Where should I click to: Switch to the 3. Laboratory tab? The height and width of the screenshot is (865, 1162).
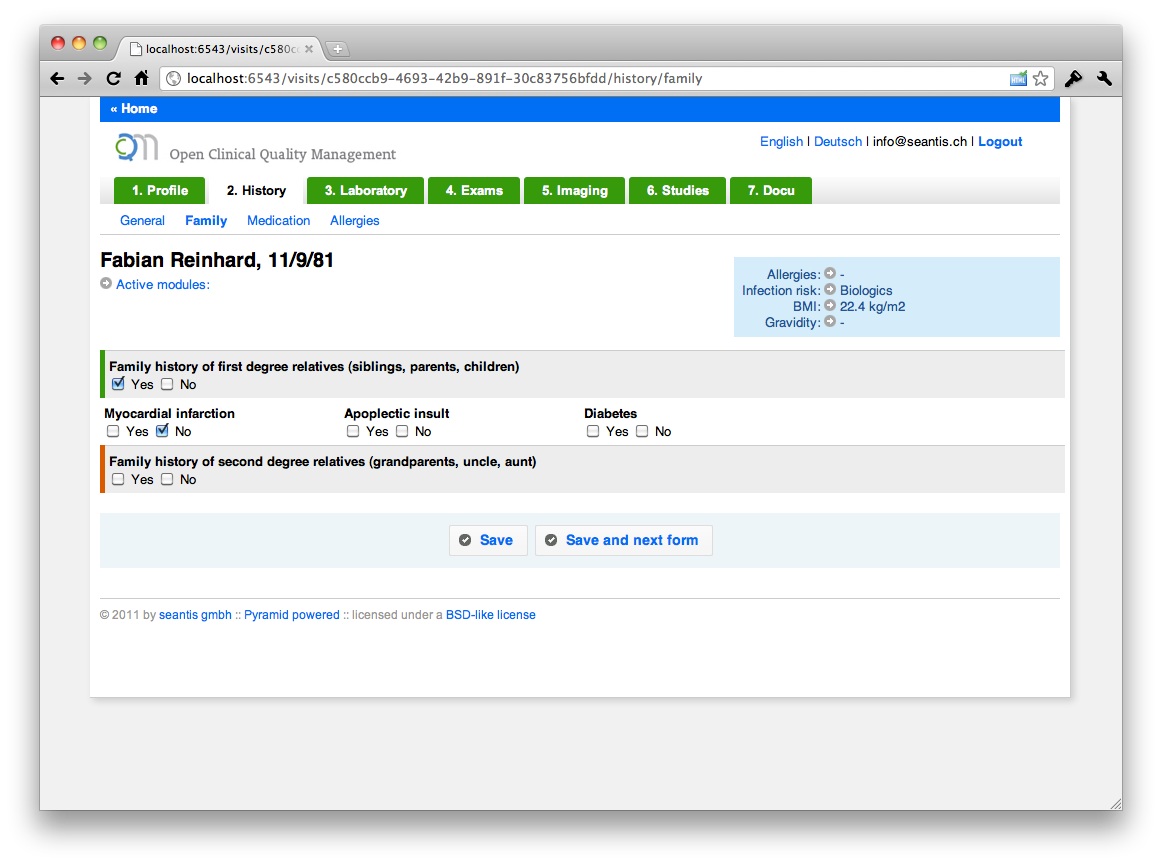point(365,190)
